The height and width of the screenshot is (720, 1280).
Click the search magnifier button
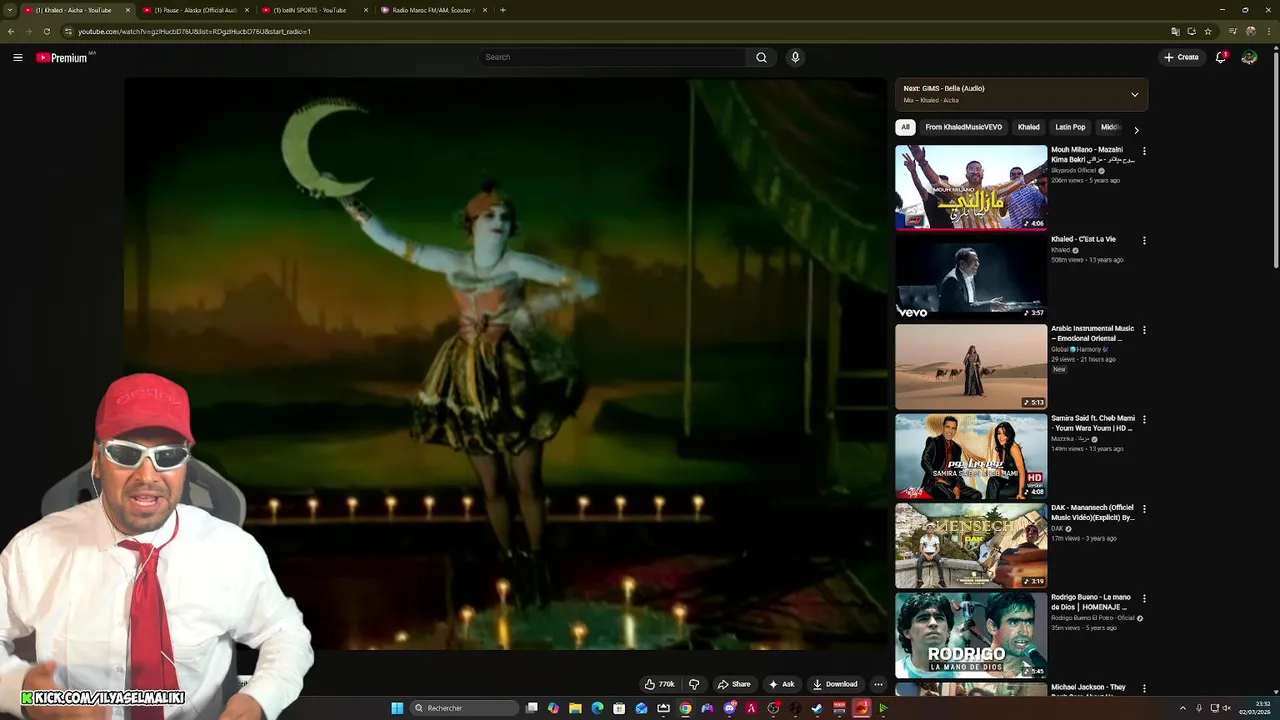click(x=761, y=57)
